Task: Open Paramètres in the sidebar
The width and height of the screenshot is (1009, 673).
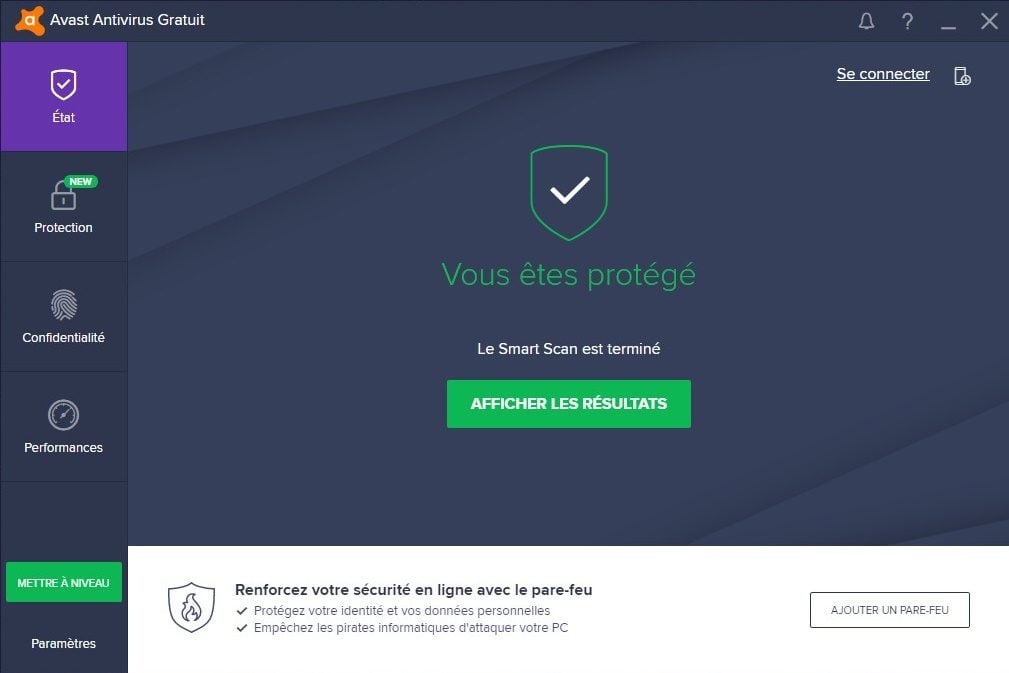Action: click(x=64, y=643)
